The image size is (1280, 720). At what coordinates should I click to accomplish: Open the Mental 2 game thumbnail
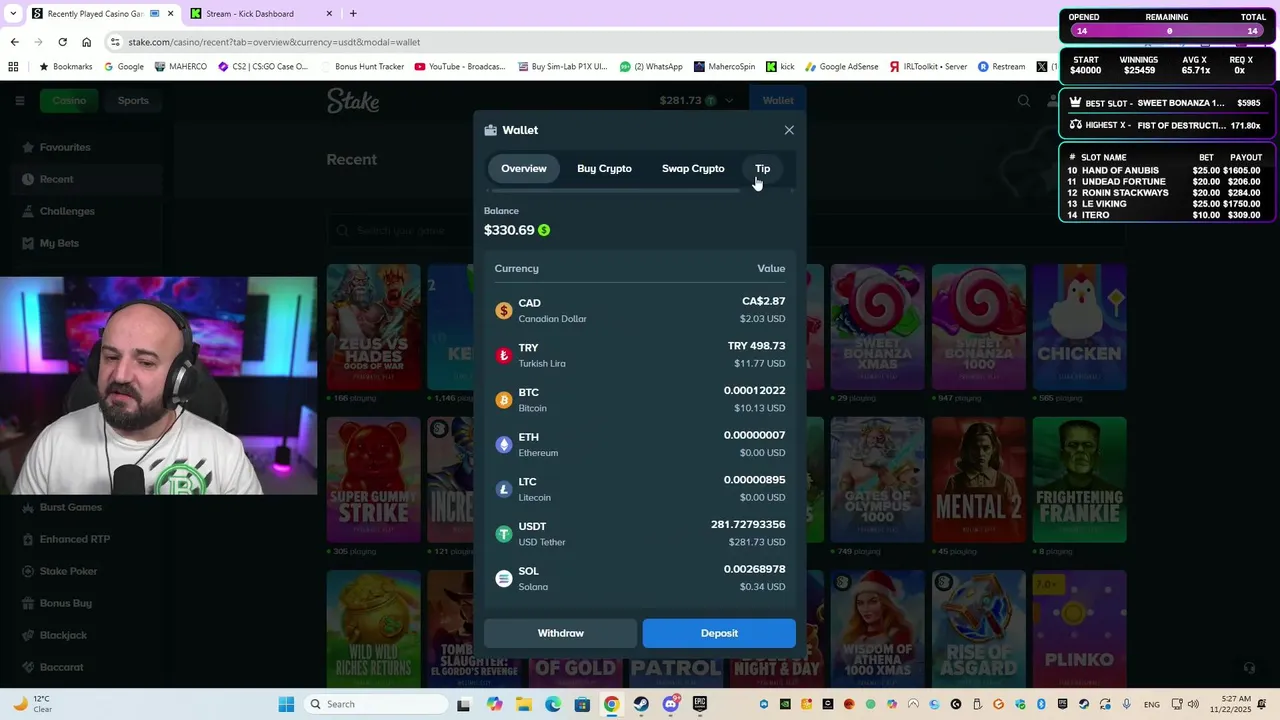[978, 480]
